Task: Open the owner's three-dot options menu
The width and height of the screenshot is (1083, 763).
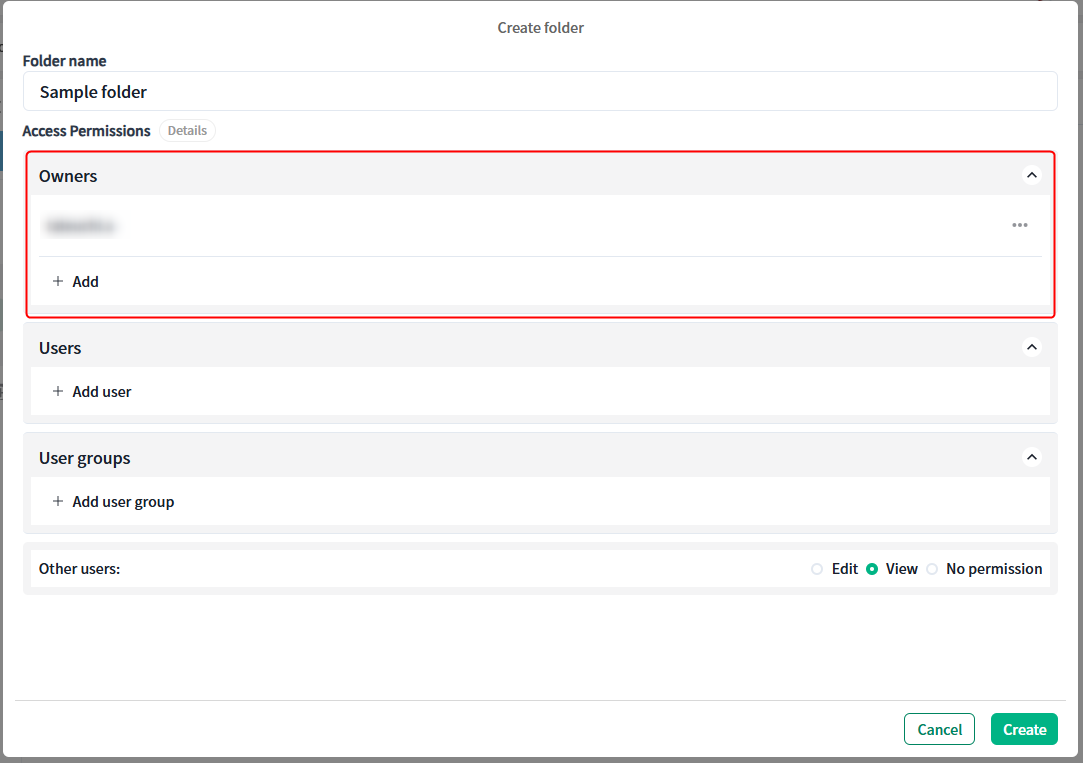Action: tap(1019, 225)
